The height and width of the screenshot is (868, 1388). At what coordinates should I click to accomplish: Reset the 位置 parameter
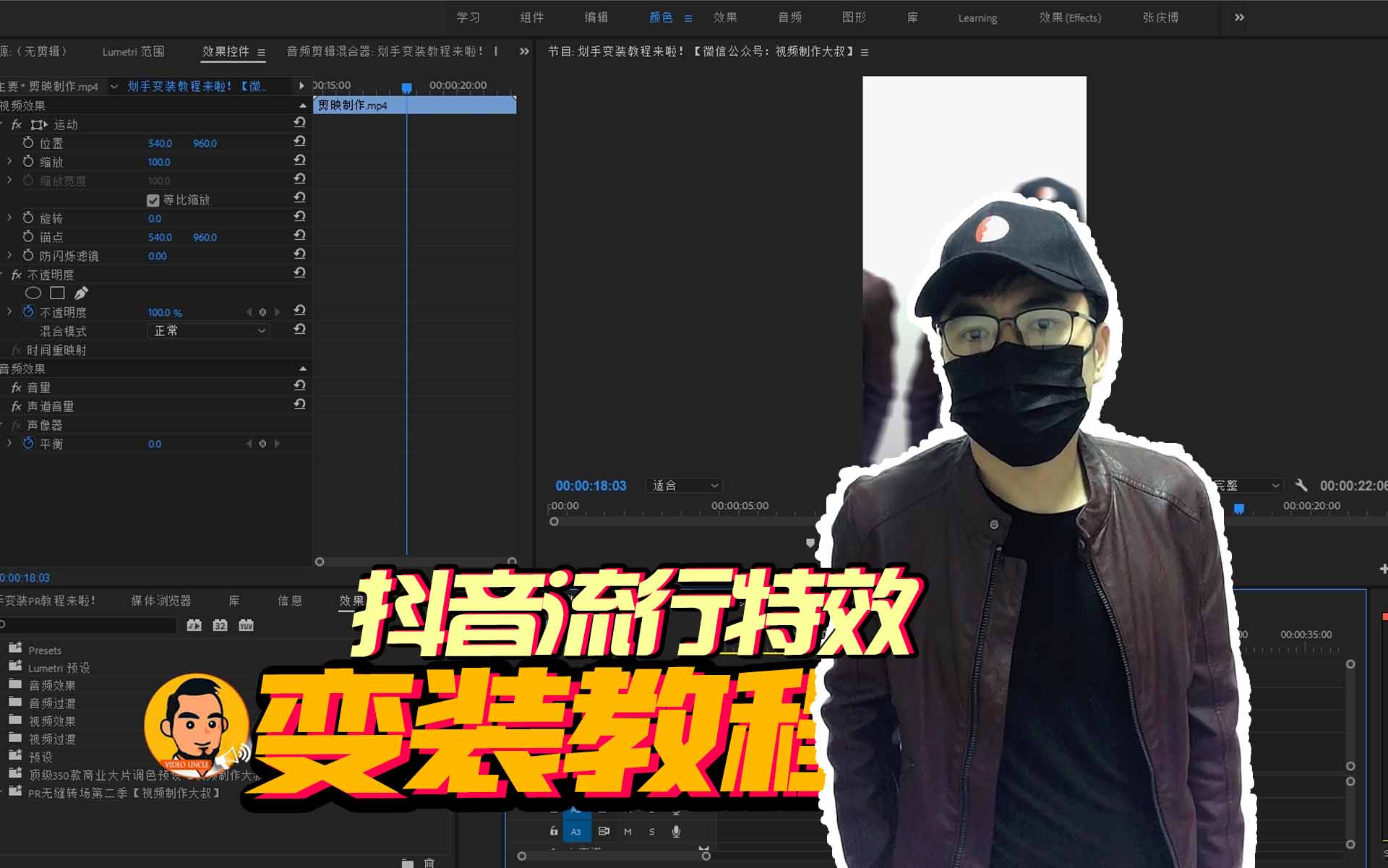click(x=299, y=142)
